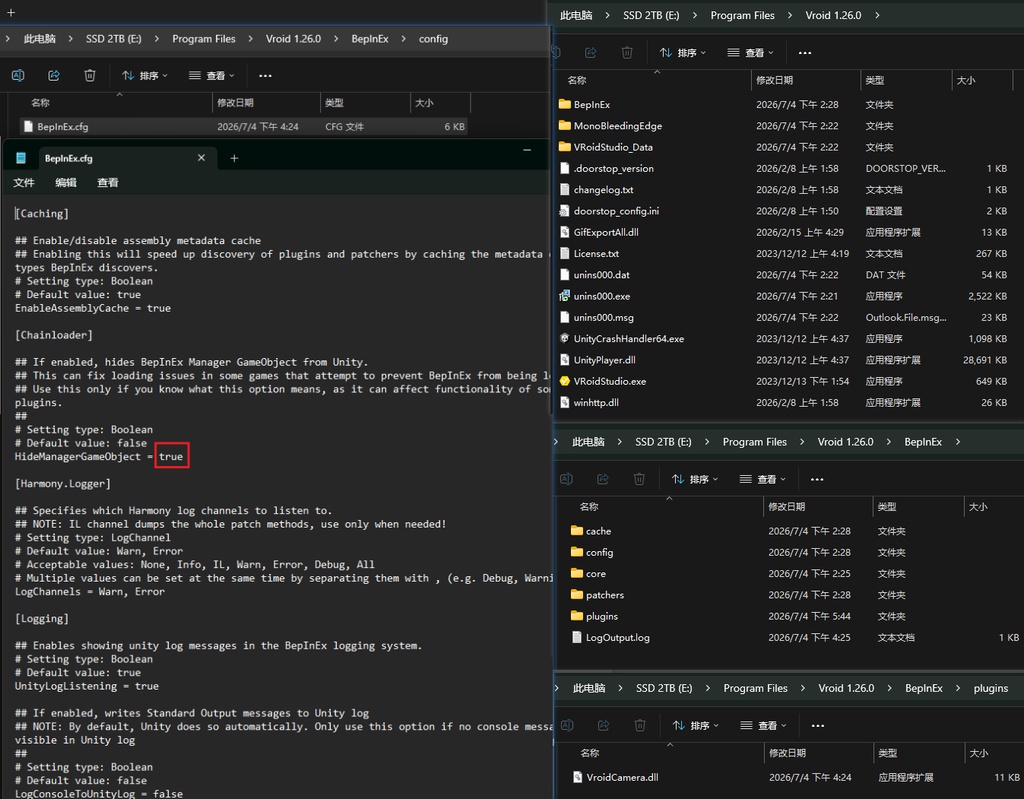Select the VroidCamera.dll file icon
Viewport: 1024px width, 799px height.
point(577,777)
